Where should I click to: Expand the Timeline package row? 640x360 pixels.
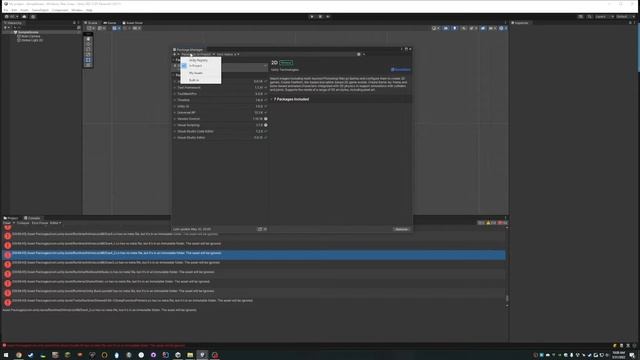click(x=175, y=100)
